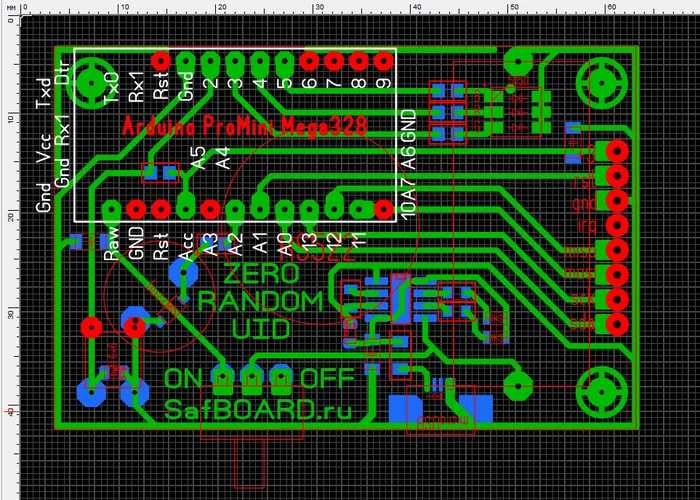Screen dimensions: 700x500
Task: Select the green pad above "Acc" label
Action: (186, 207)
